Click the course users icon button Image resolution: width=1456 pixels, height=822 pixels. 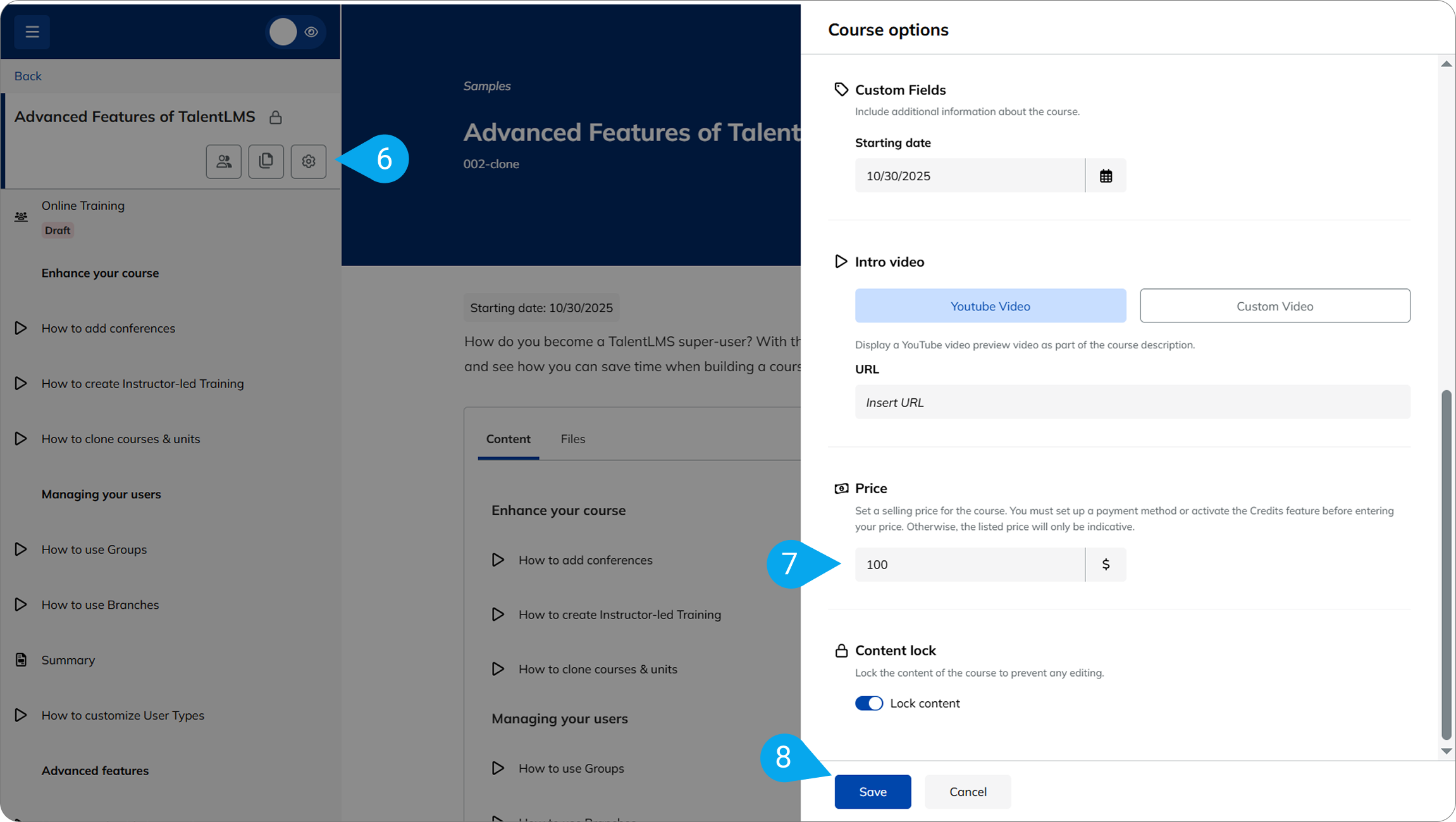click(223, 161)
